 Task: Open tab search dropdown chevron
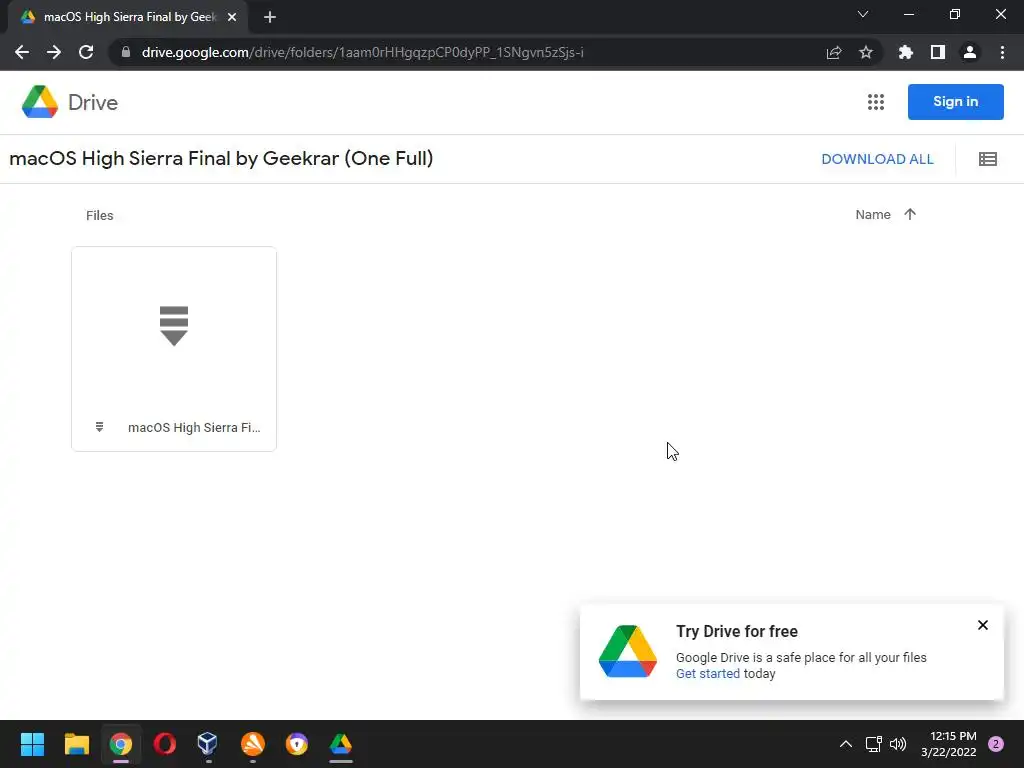tap(863, 14)
